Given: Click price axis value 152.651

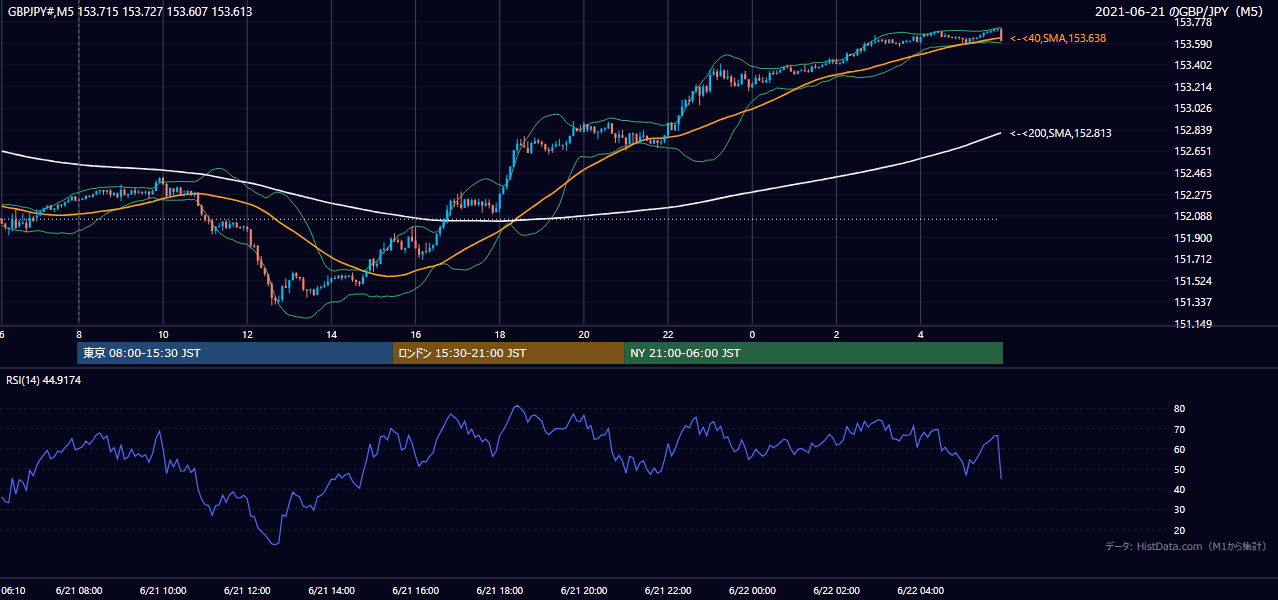Looking at the screenshot, I should pyautogui.click(x=1192, y=151).
